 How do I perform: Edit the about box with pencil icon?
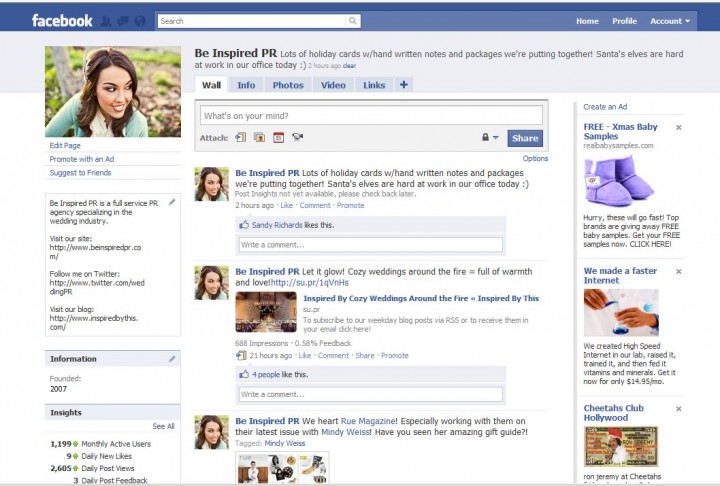[172, 202]
